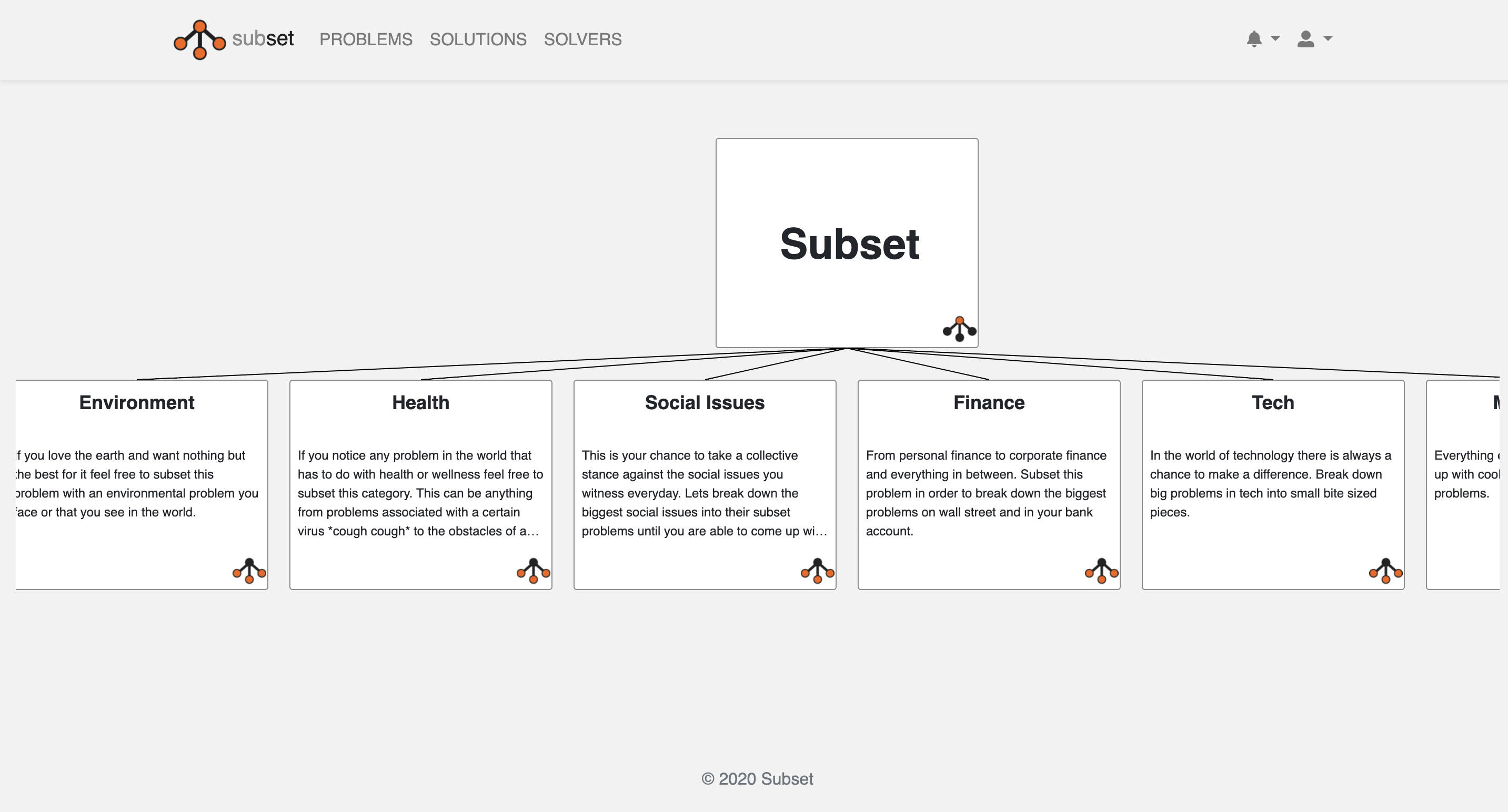
Task: Click the subset icon on the Subset card
Action: (959, 329)
